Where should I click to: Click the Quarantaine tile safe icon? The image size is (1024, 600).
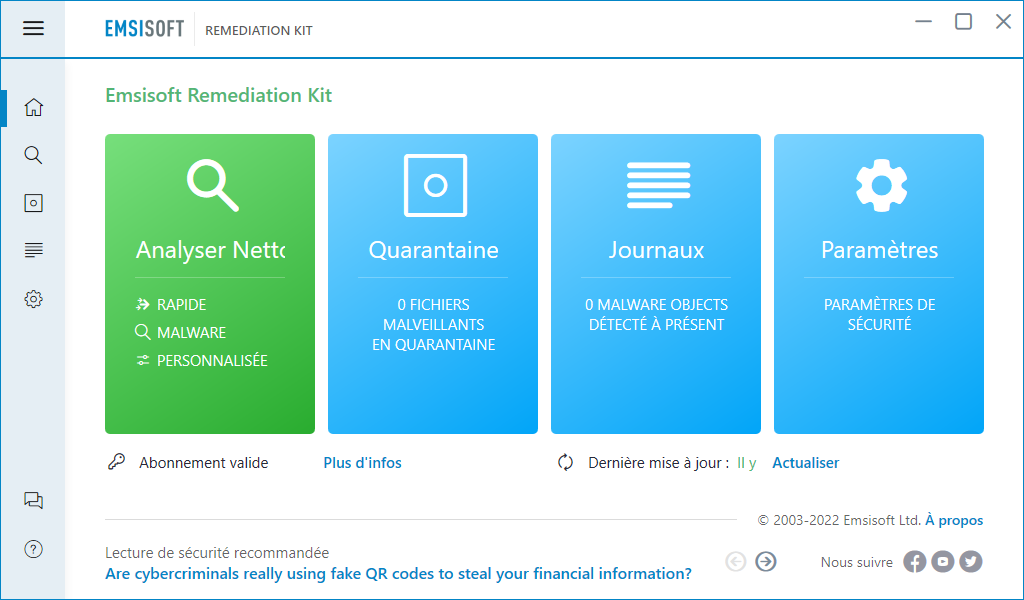[x=435, y=185]
